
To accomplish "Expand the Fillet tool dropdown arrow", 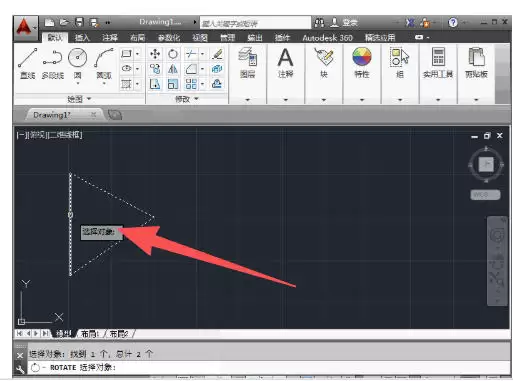I will 202,69.
